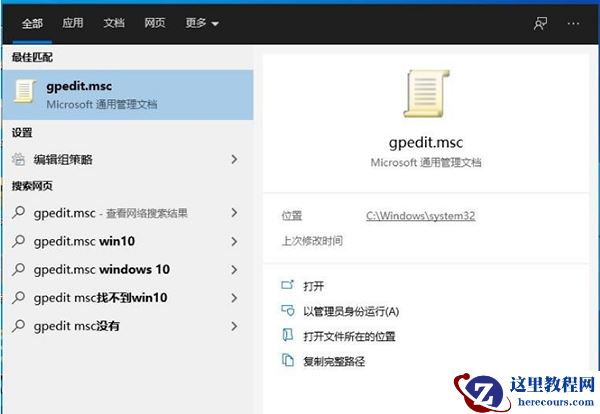This screenshot has width=600, height=414.
Task: Select gpedit.msc win10 web suggestion
Action: pyautogui.click(x=128, y=241)
